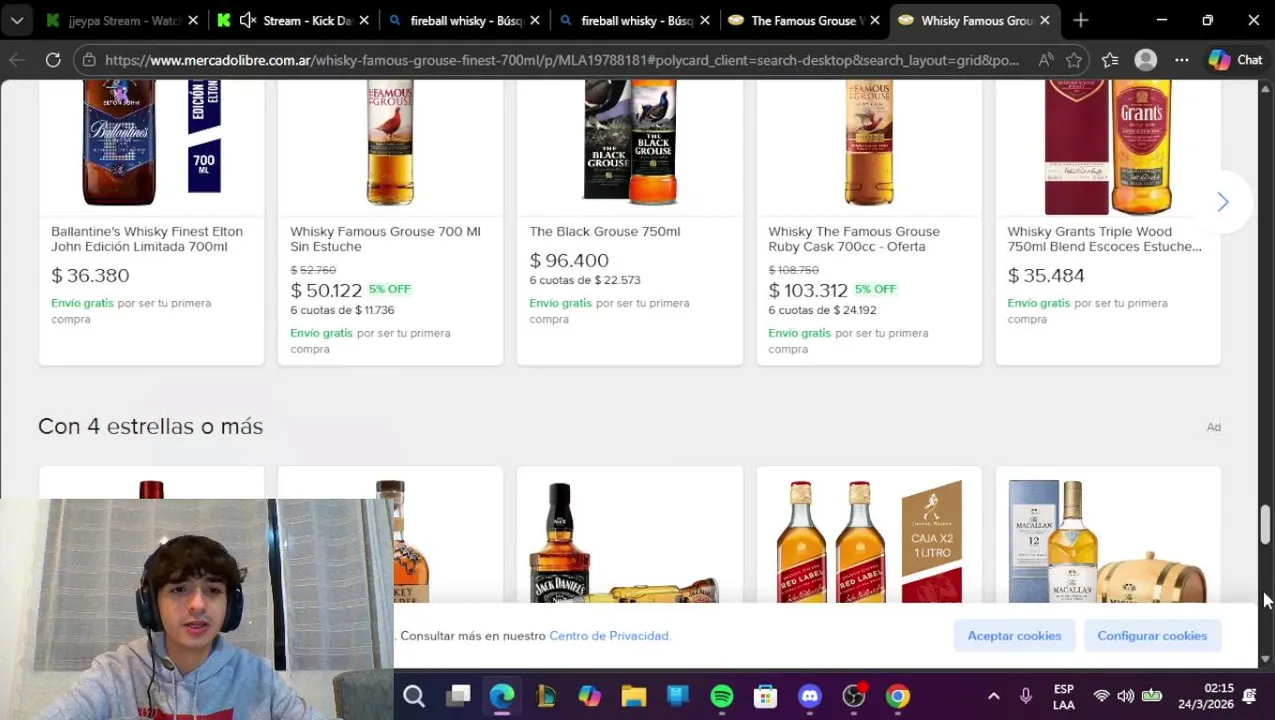Open the browser profile avatar
The height and width of the screenshot is (720, 1275).
(1146, 60)
